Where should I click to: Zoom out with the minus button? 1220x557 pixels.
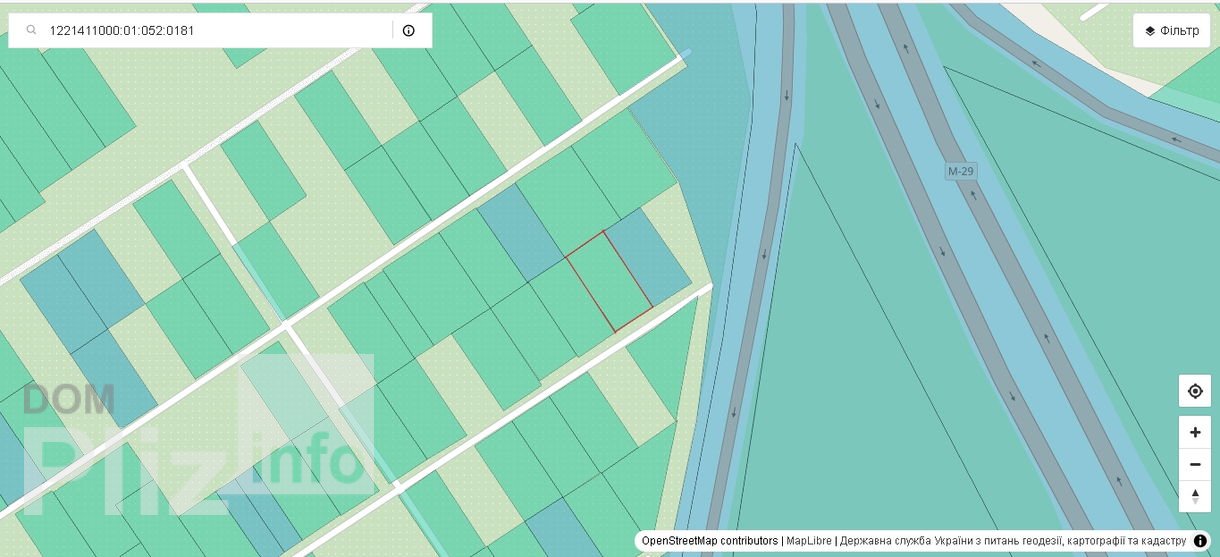1194,464
